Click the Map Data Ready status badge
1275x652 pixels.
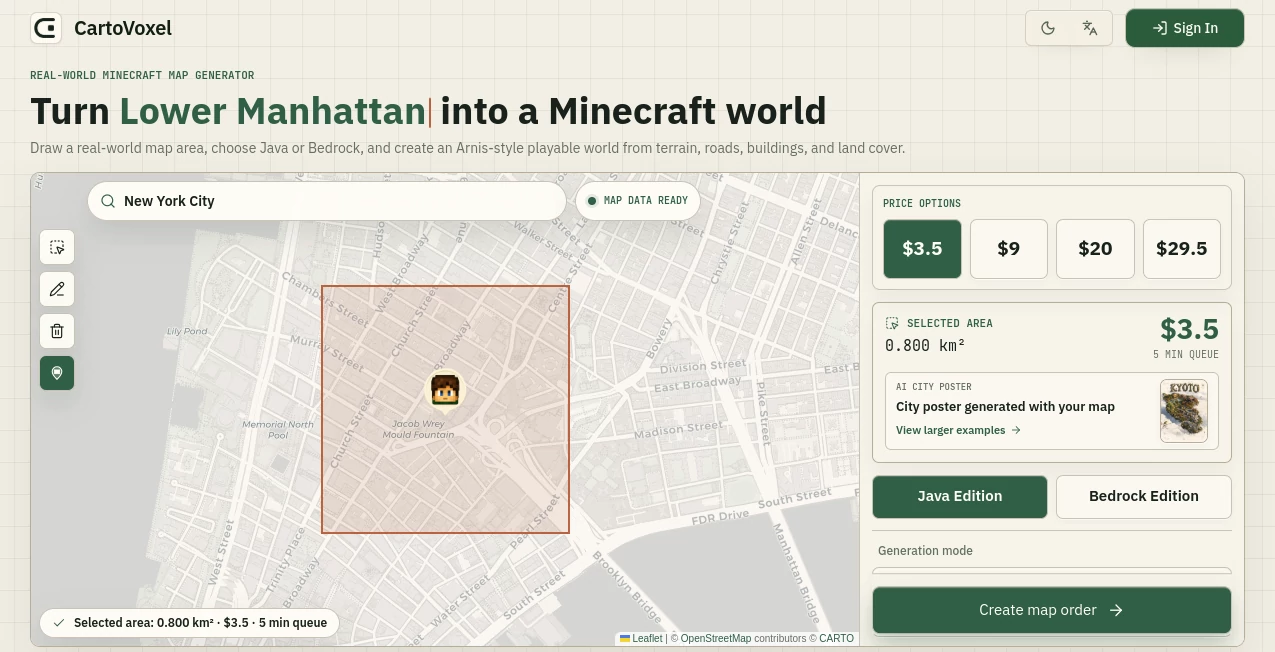(x=638, y=201)
